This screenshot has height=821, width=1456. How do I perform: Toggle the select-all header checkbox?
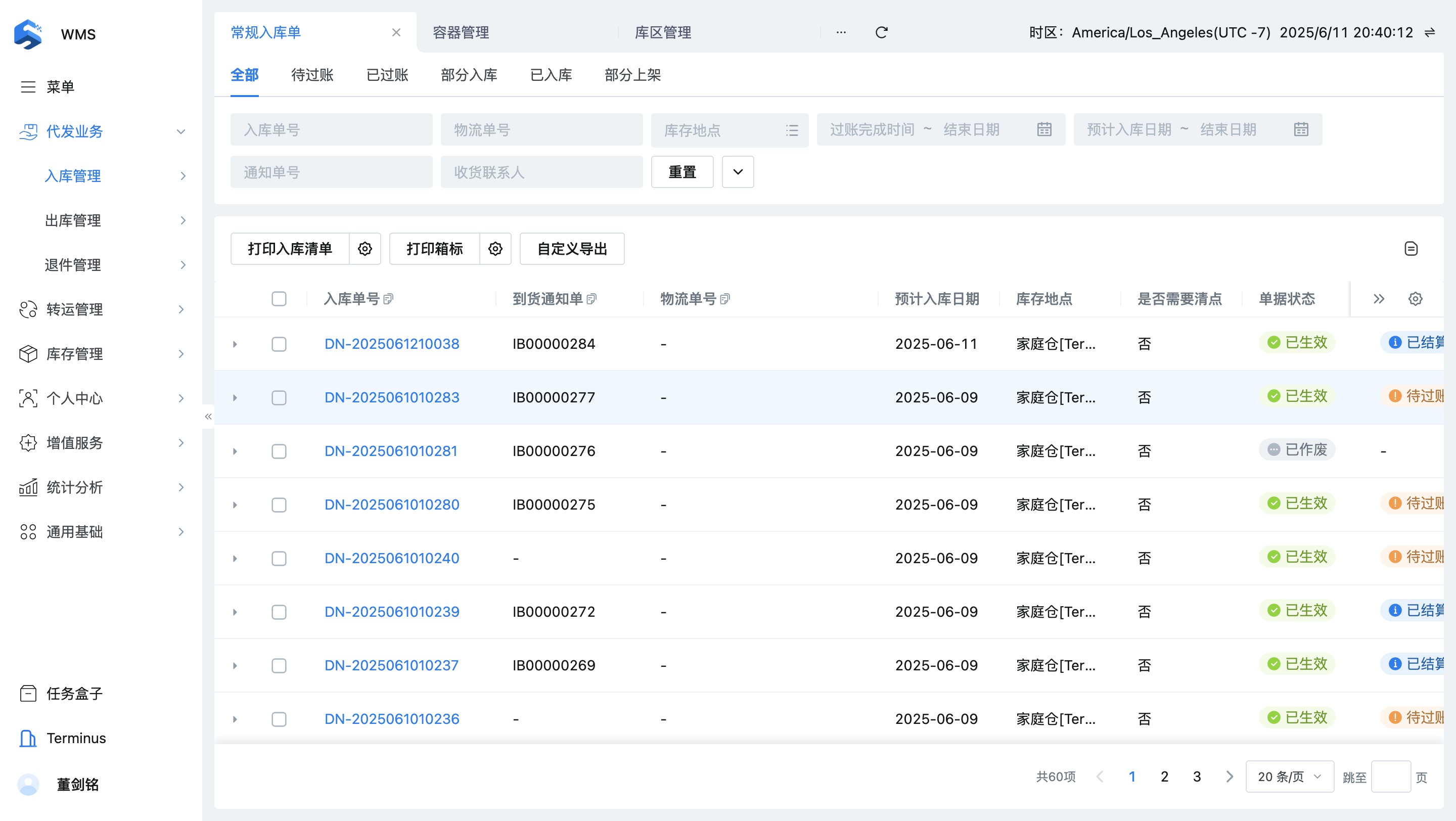[279, 299]
